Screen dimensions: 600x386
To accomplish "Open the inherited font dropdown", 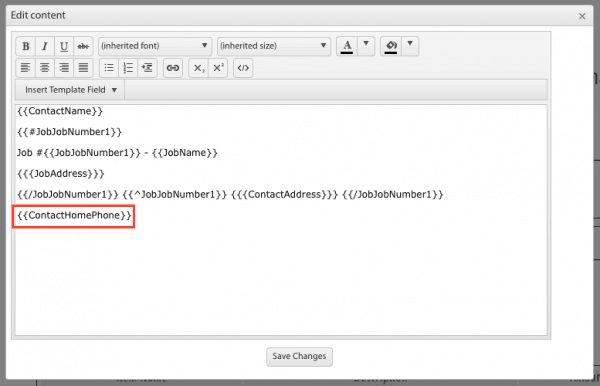I will pos(155,46).
